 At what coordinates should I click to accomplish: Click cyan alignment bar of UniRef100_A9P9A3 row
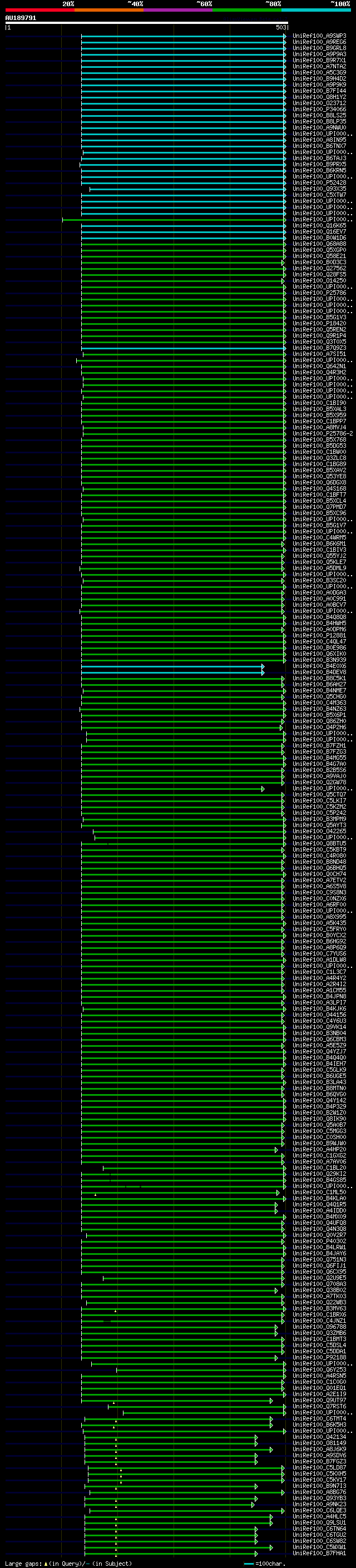pyautogui.click(x=183, y=54)
